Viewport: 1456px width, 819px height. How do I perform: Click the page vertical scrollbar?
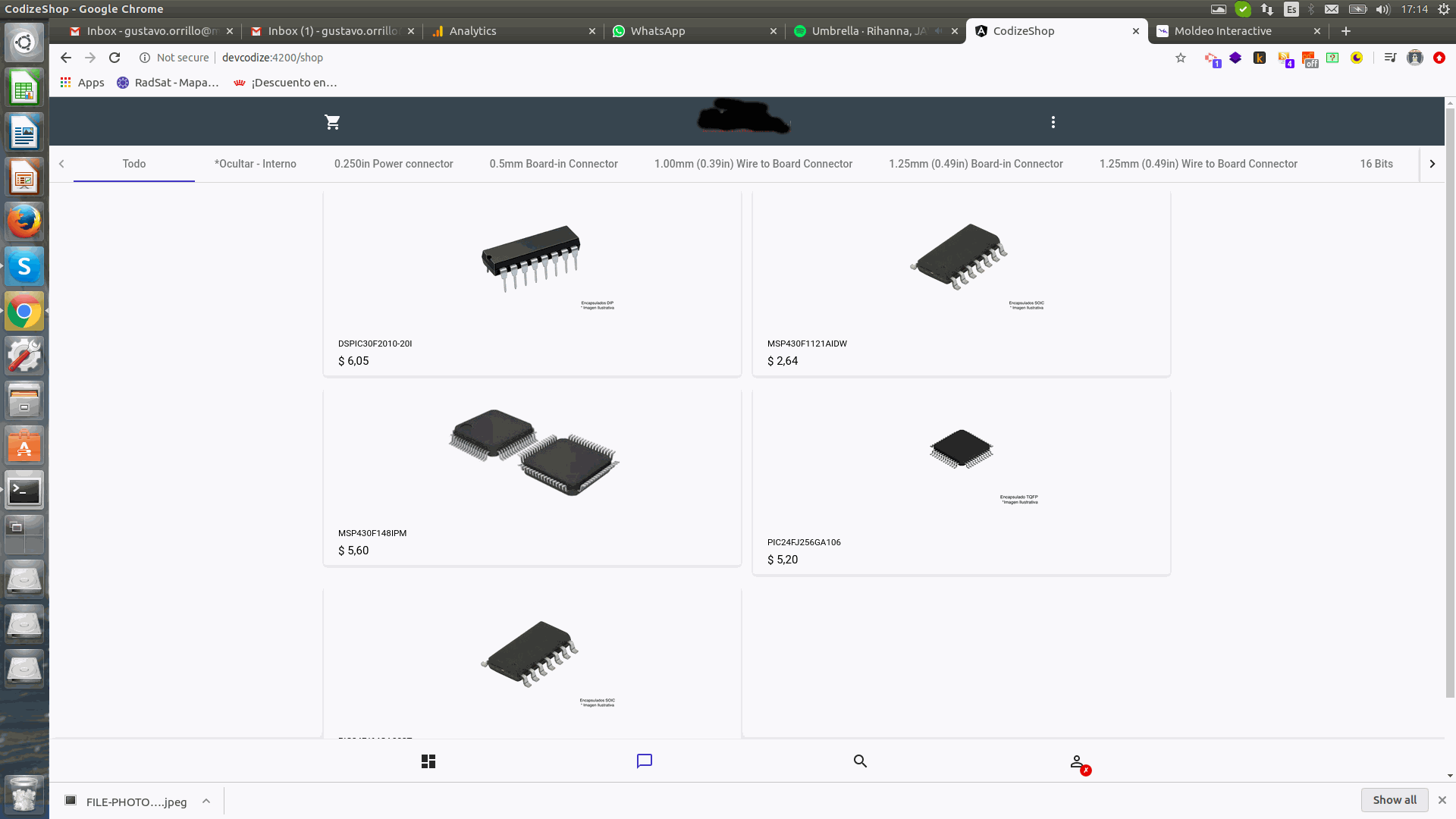[1450, 402]
